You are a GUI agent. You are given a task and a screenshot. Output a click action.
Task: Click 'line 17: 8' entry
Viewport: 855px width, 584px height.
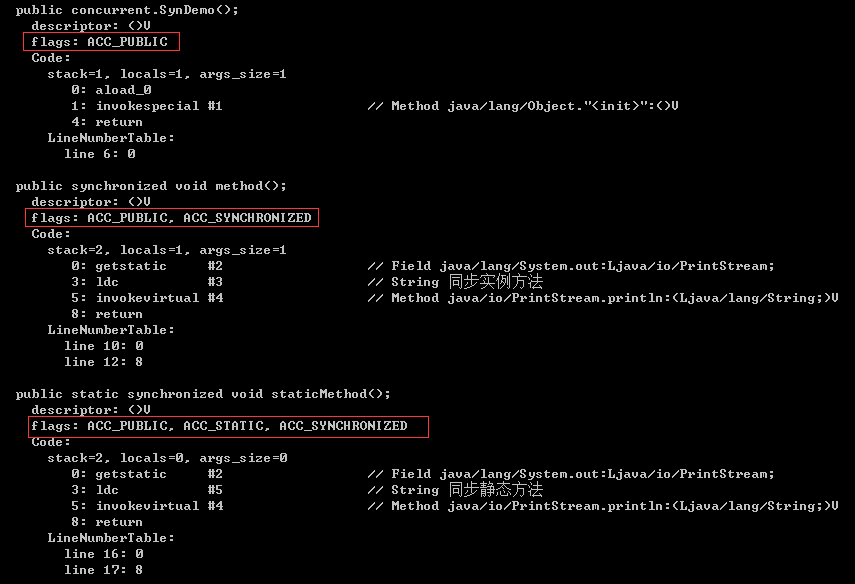pyautogui.click(x=104, y=570)
